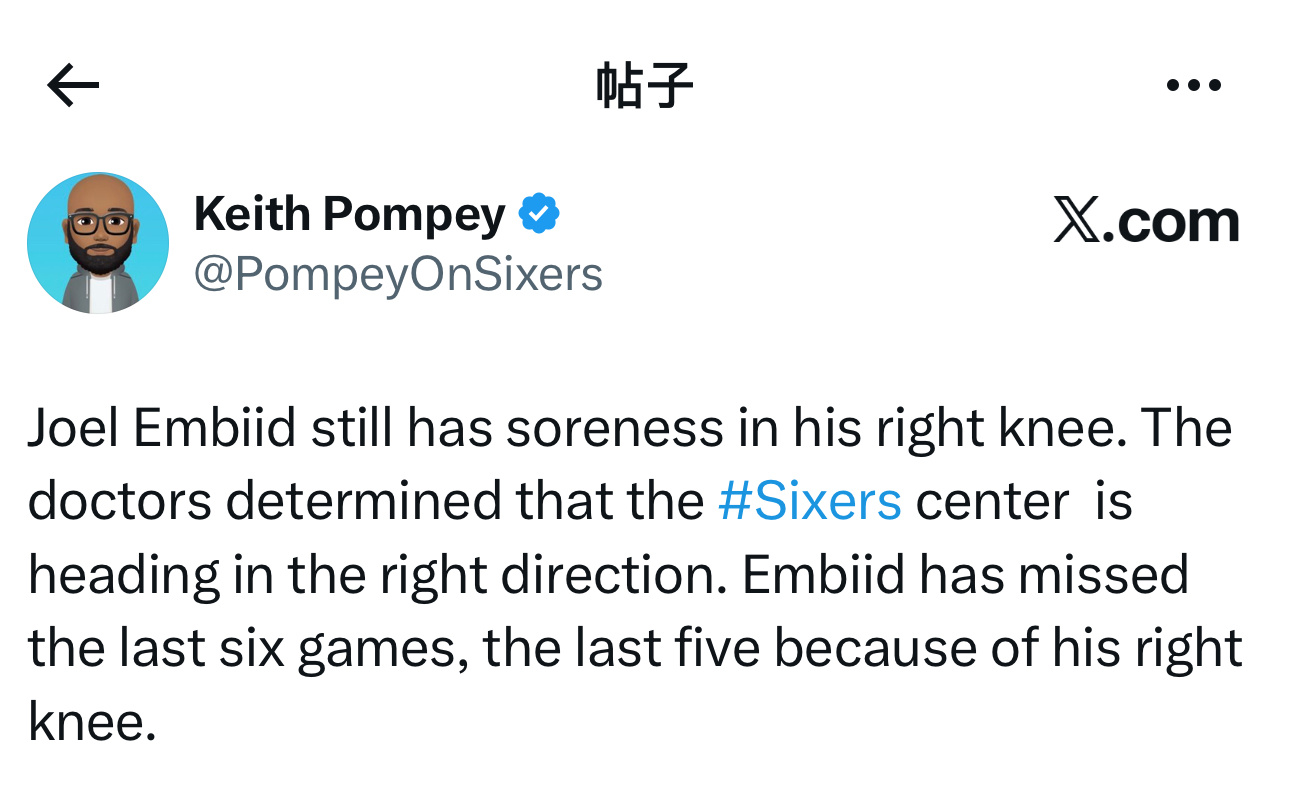This screenshot has width=1290, height=808.
Task: Click the header bar area
Action: (x=644, y=84)
